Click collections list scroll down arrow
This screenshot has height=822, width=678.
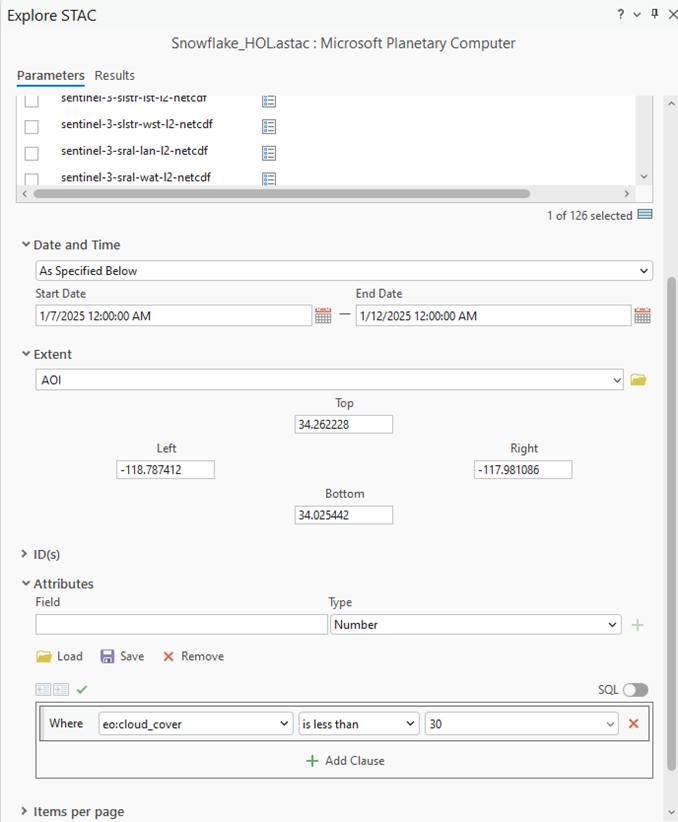pyautogui.click(x=644, y=177)
